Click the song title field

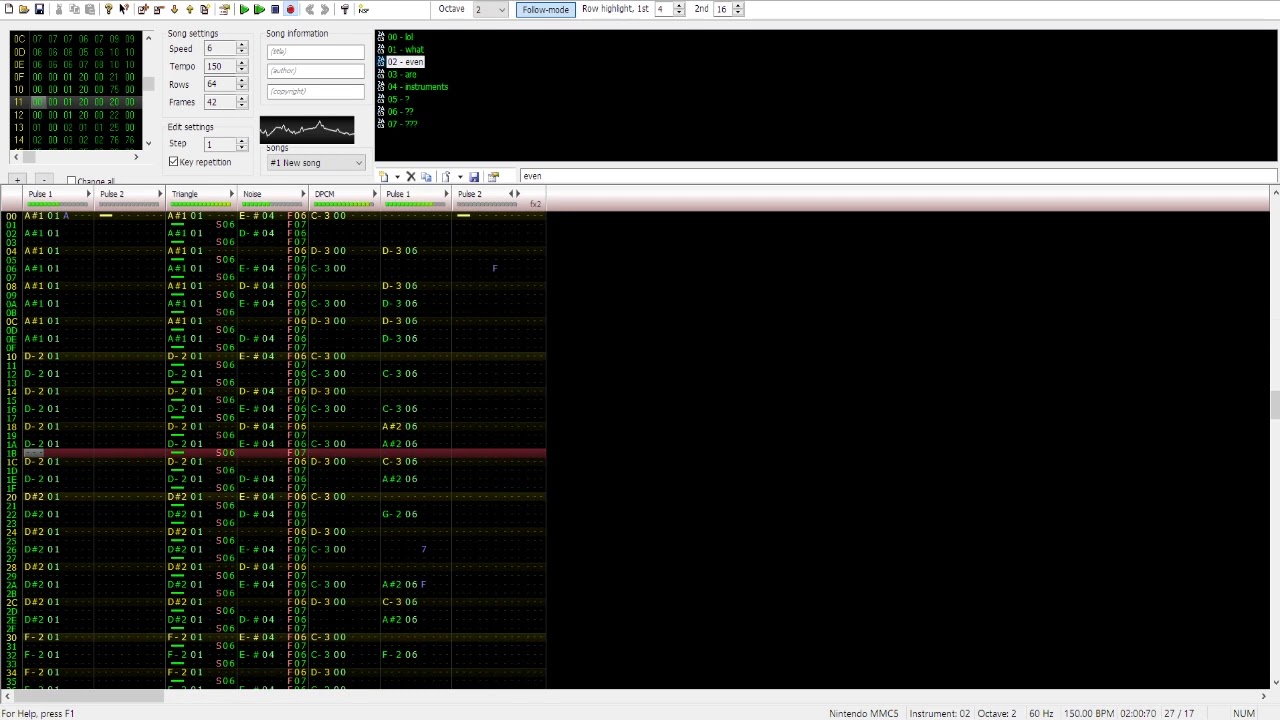[x=315, y=51]
